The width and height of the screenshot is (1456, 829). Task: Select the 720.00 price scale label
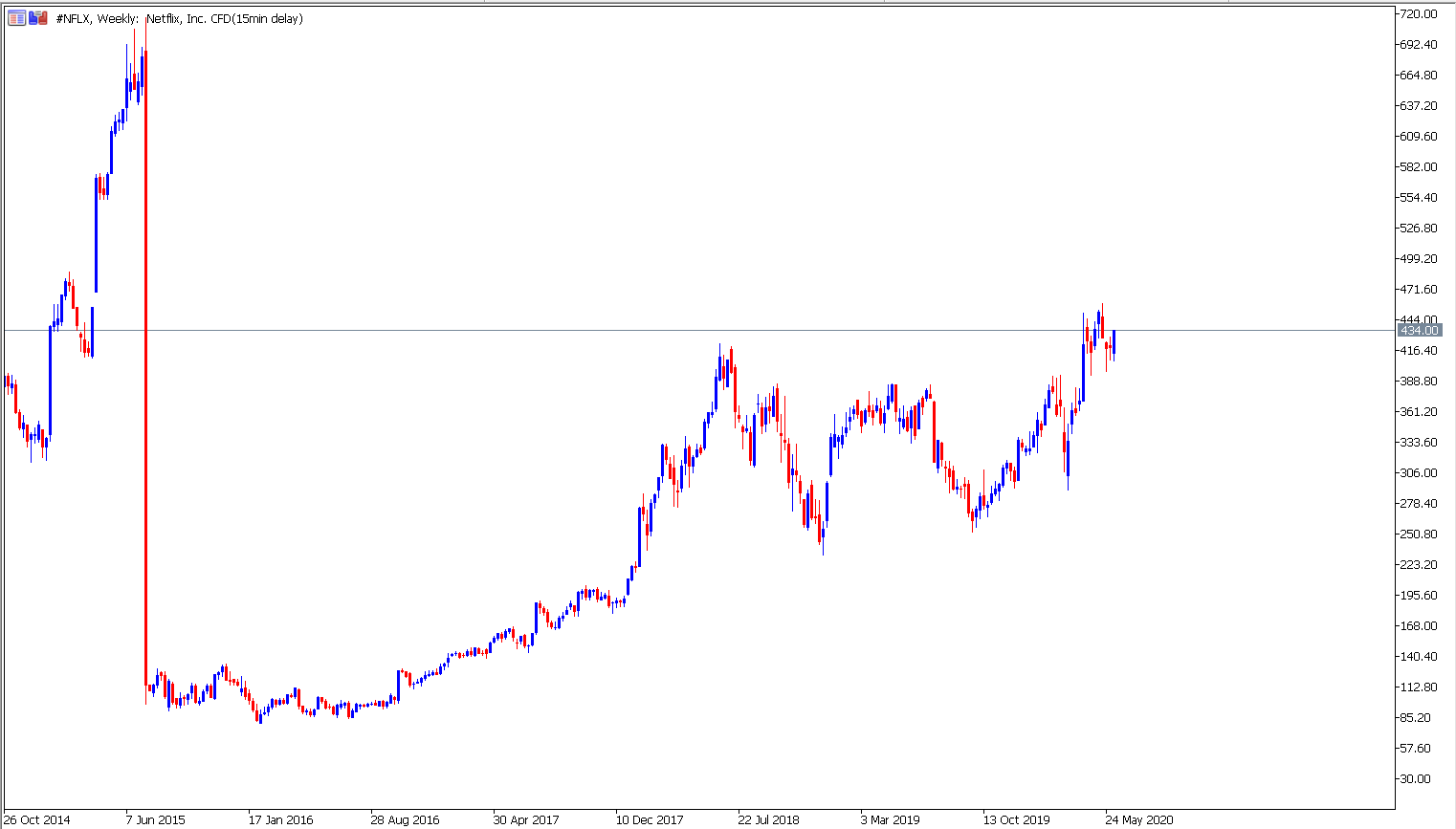pos(1418,13)
